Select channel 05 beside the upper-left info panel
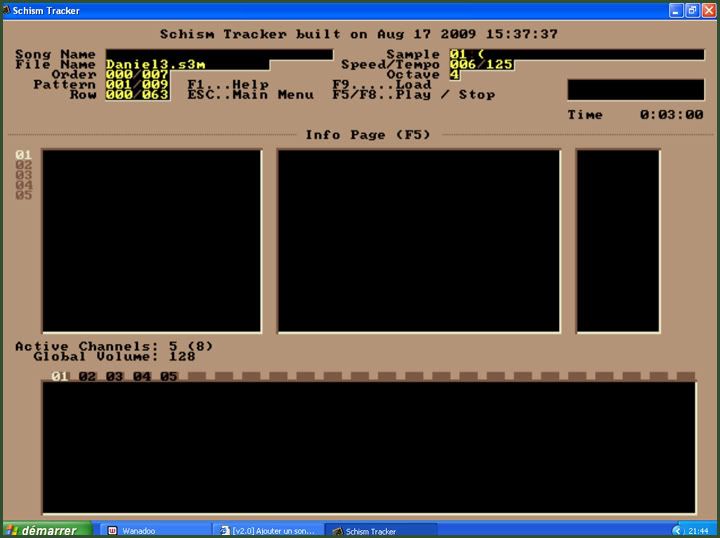This screenshot has height=538, width=720. pos(23,196)
